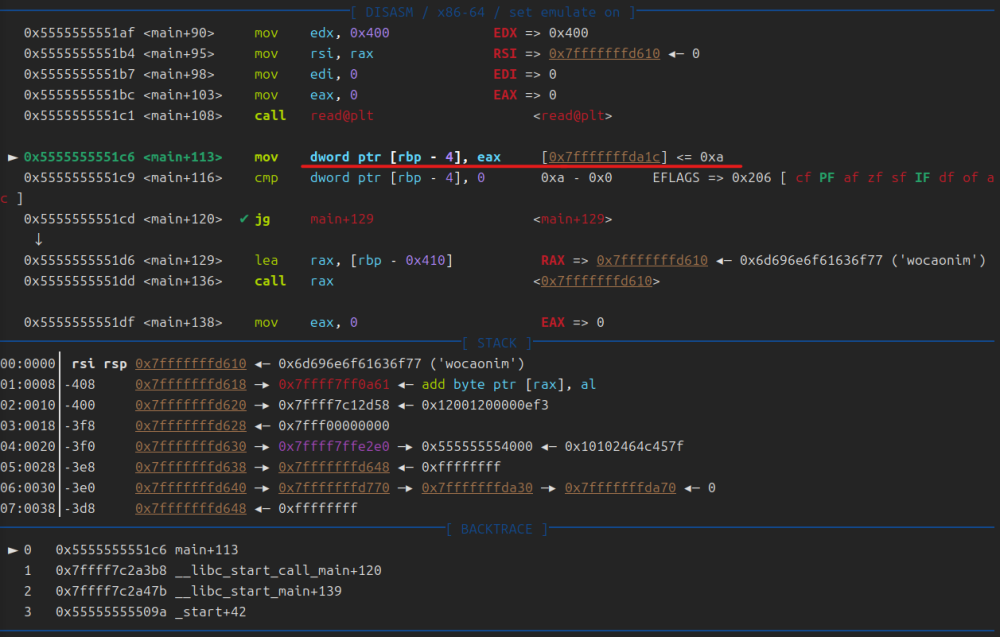Screen dimensions: 1000x637
Task: Click the green checkmark next to jg
Action: point(244,219)
